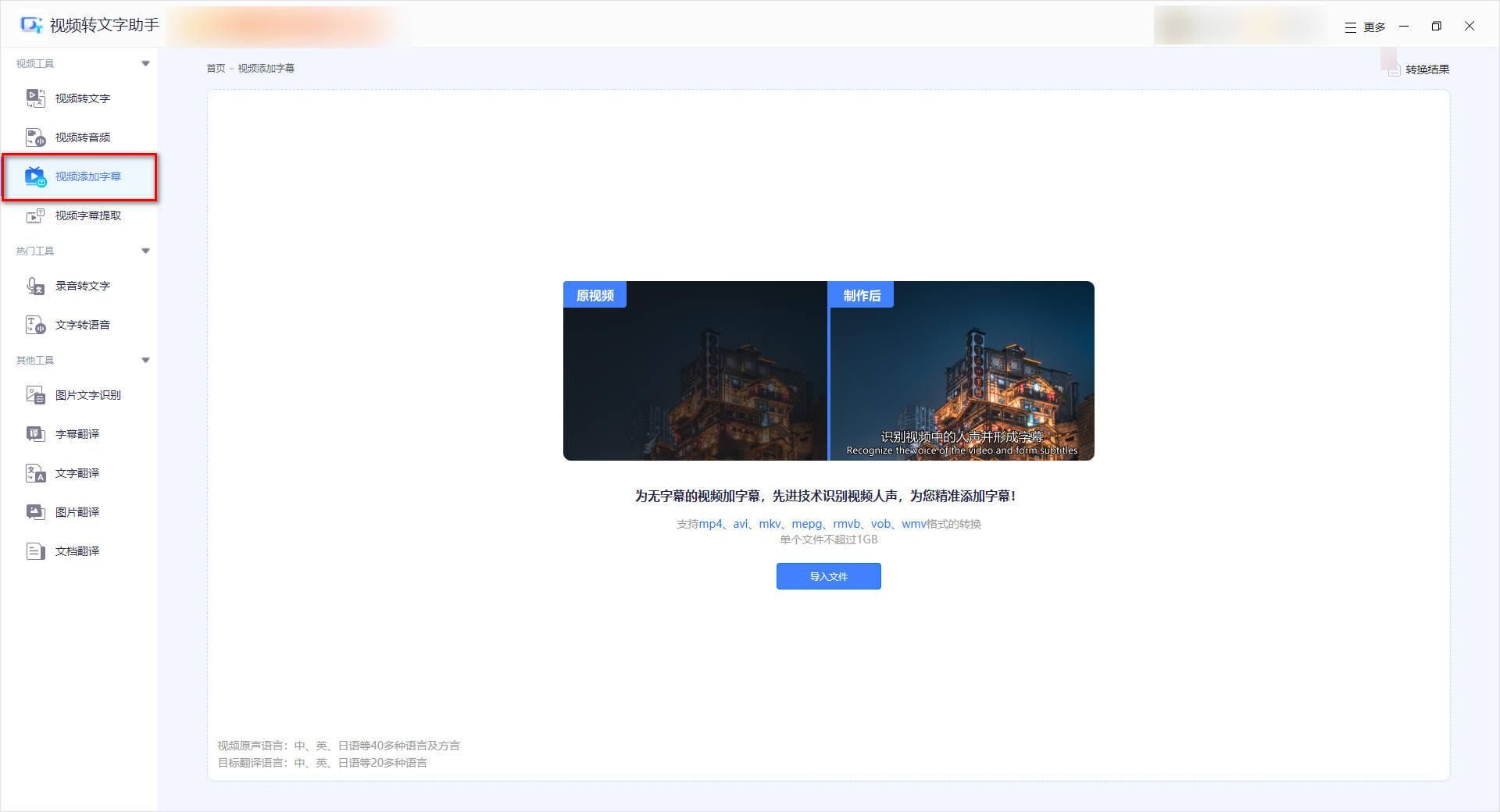Click the 视频转文字助手 app title
Viewport: 1500px width, 812px height.
pos(104,25)
